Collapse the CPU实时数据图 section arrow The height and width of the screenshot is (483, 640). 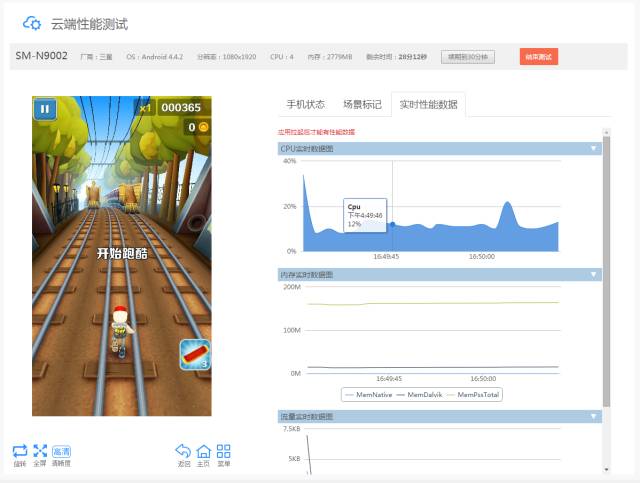click(593, 148)
